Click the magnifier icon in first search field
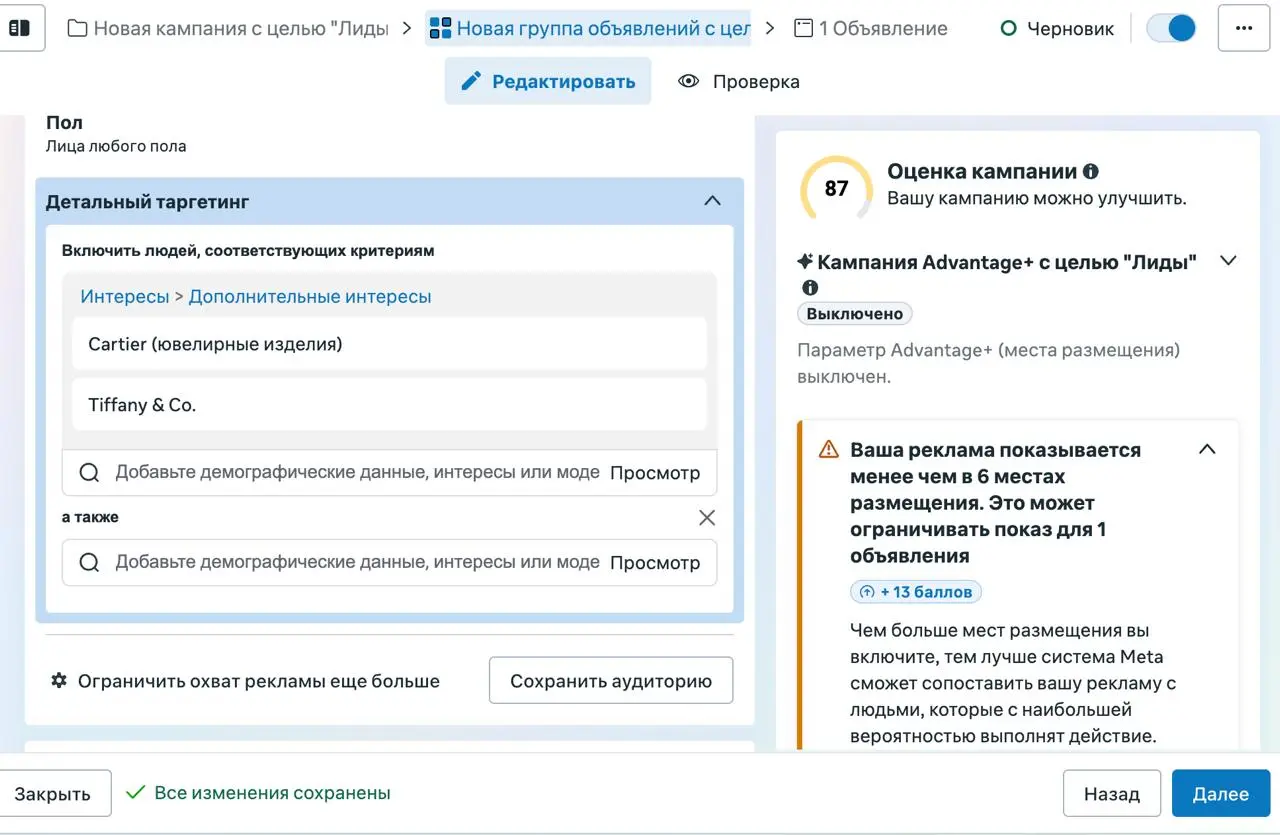 pyautogui.click(x=89, y=473)
